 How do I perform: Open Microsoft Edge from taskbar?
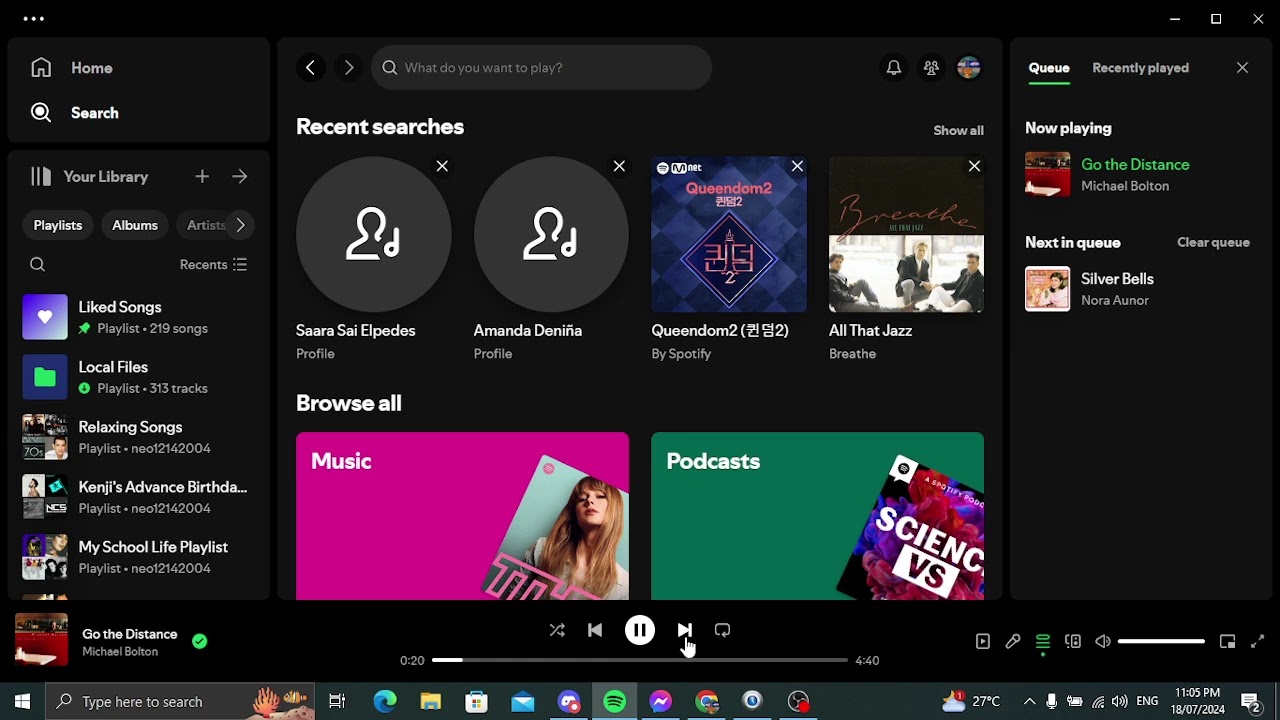(385, 702)
